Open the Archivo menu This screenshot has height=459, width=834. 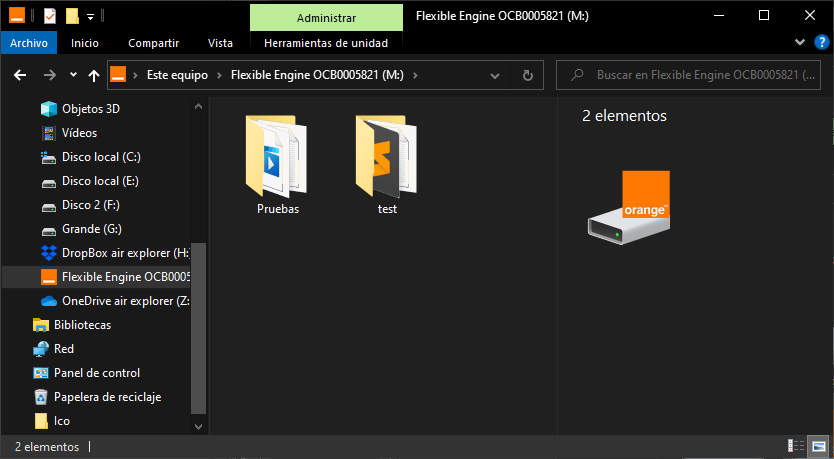[29, 43]
